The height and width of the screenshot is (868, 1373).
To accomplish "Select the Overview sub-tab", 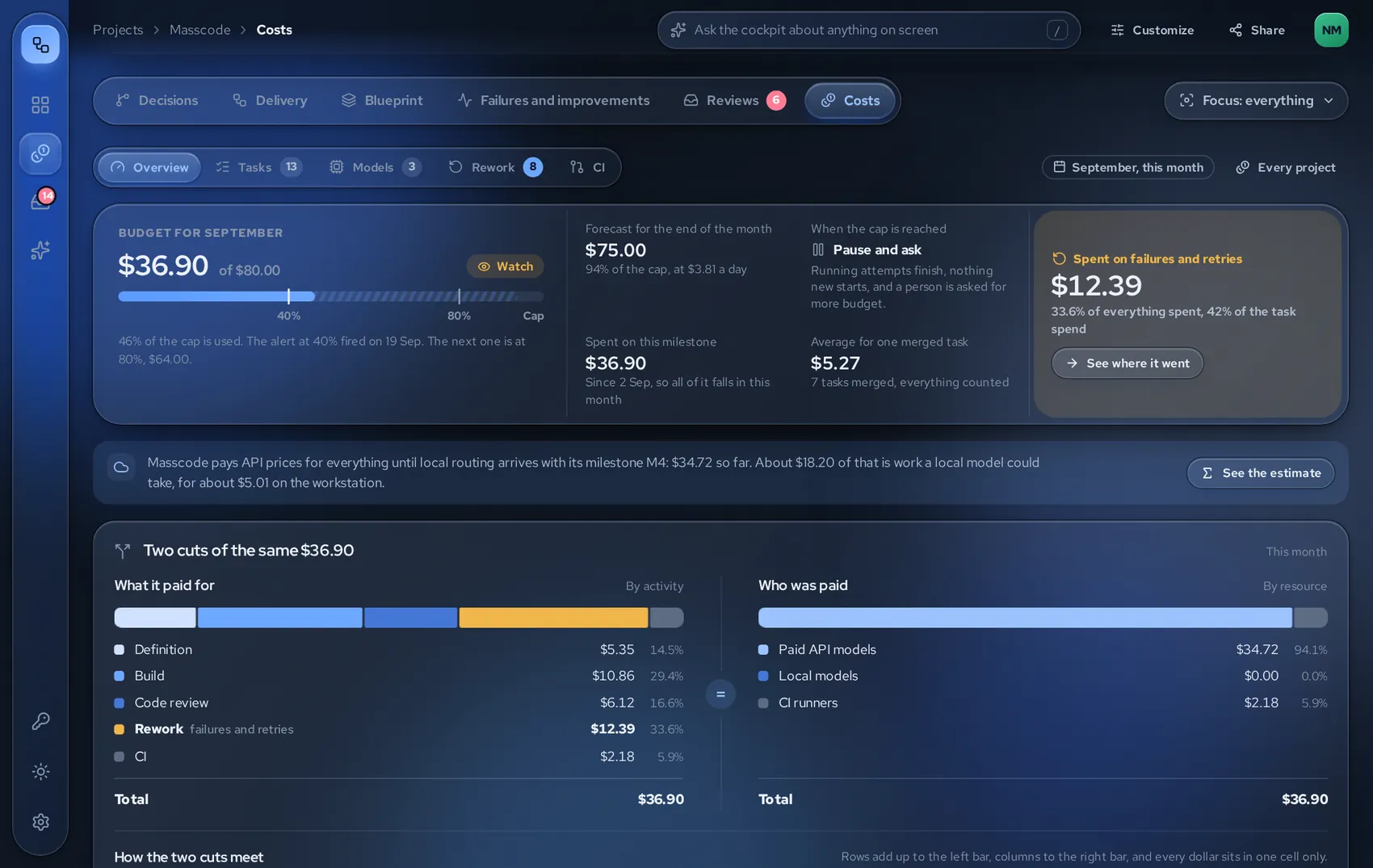I will (149, 167).
